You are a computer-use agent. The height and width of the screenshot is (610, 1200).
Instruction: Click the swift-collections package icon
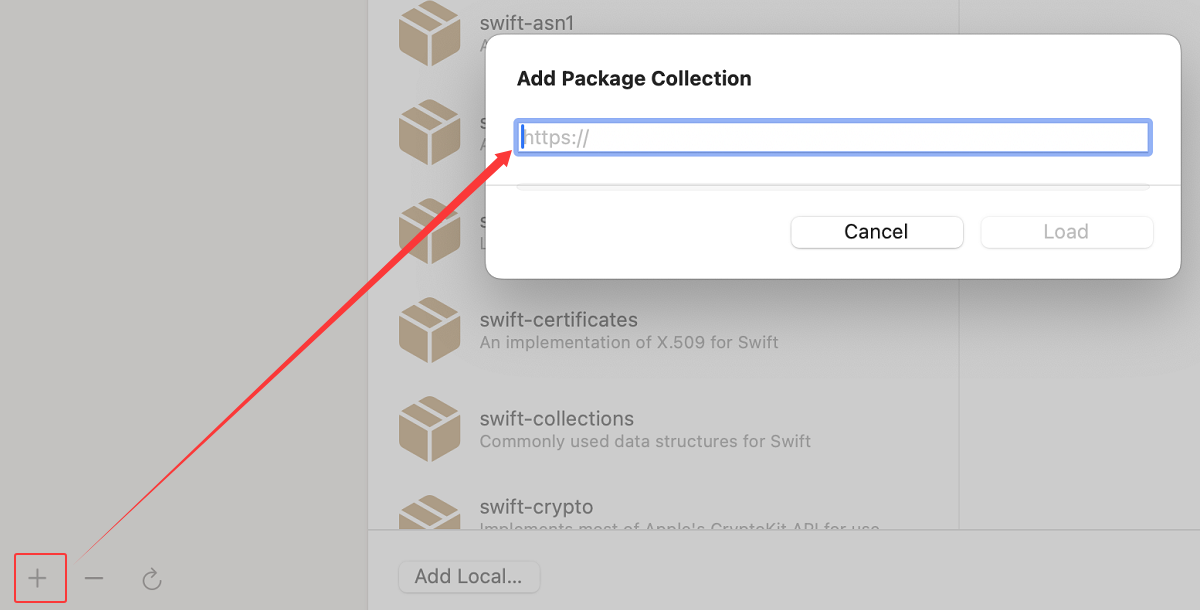pyautogui.click(x=429, y=429)
